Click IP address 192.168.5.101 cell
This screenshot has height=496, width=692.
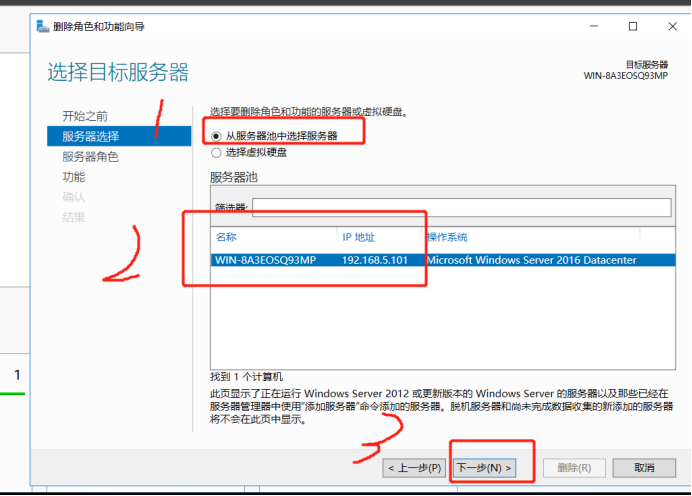(375, 260)
